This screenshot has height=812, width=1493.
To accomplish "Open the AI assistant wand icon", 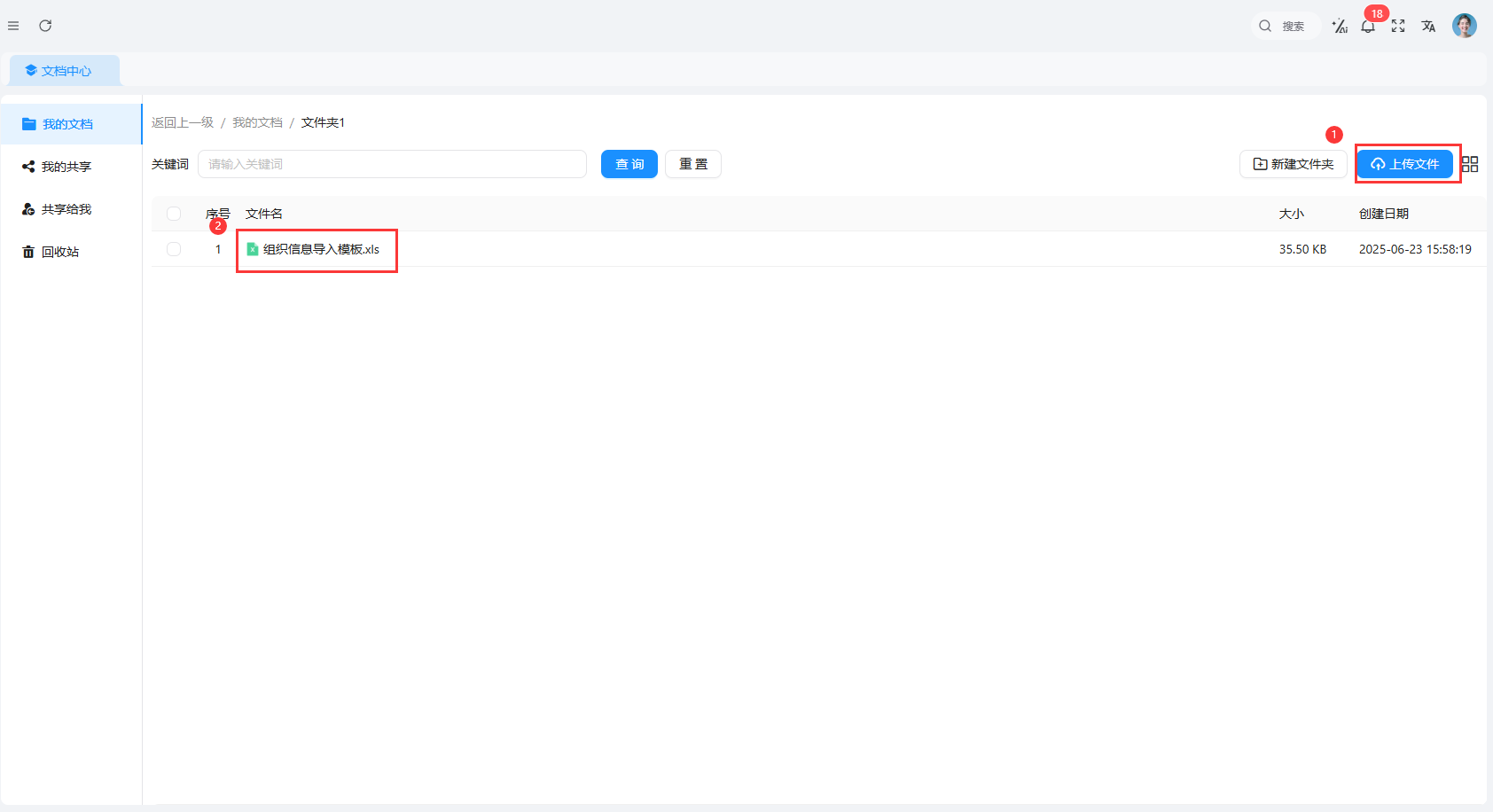I will point(1340,27).
